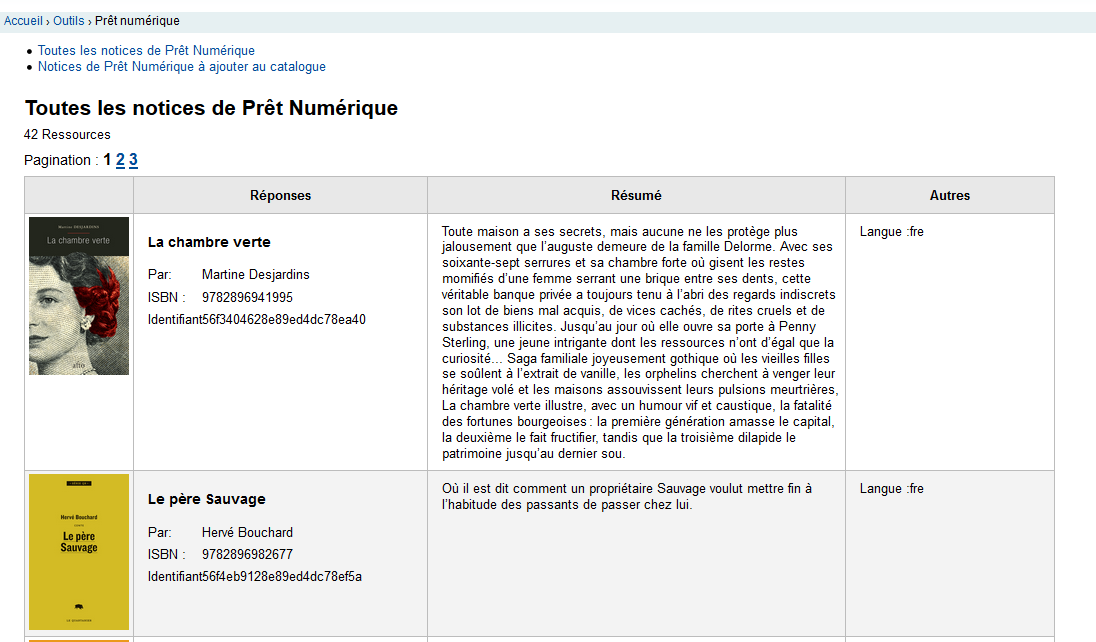Click the La chambre verte summary paragraph
1096x642 pixels.
tap(639, 343)
